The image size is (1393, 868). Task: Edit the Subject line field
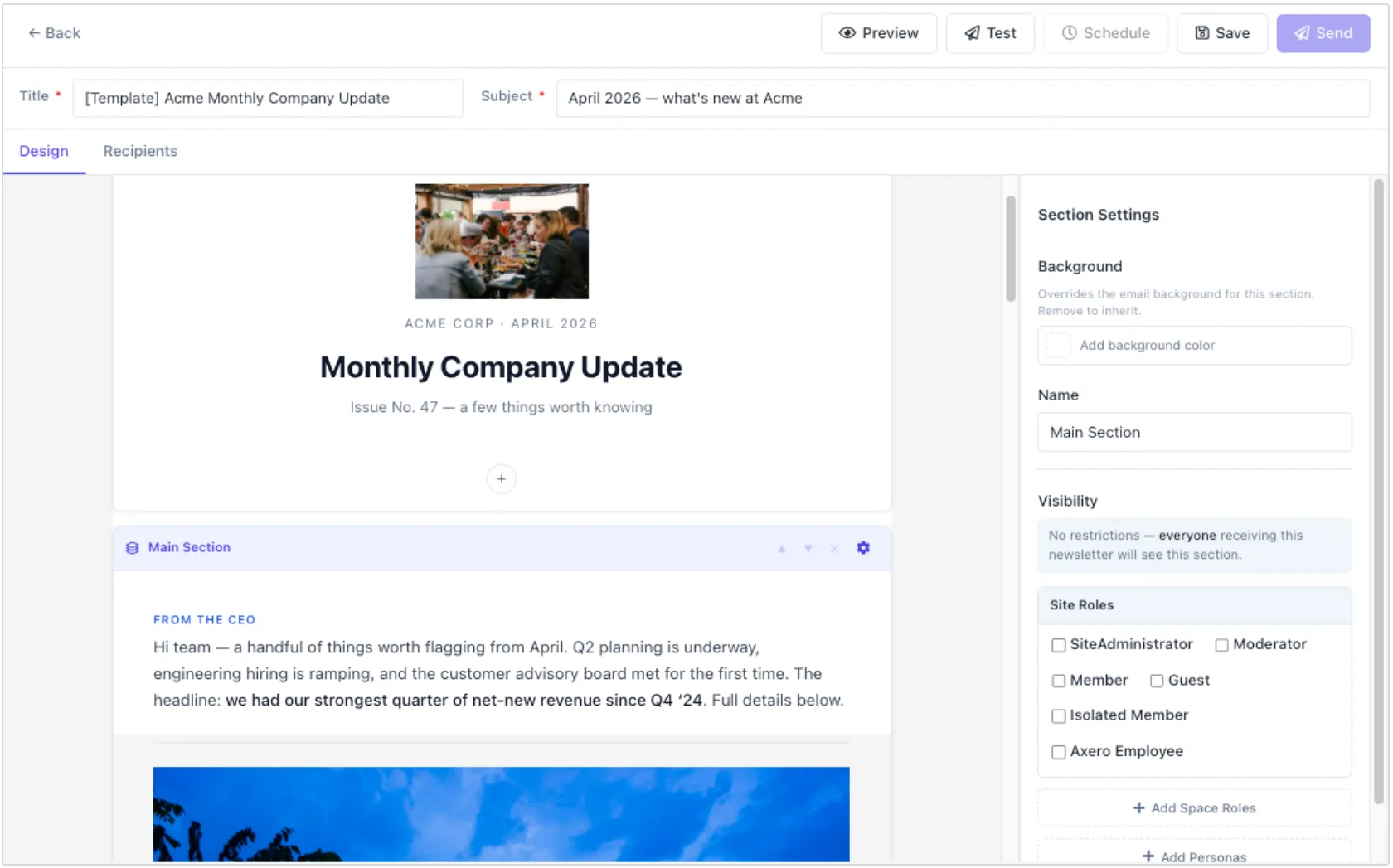click(963, 98)
